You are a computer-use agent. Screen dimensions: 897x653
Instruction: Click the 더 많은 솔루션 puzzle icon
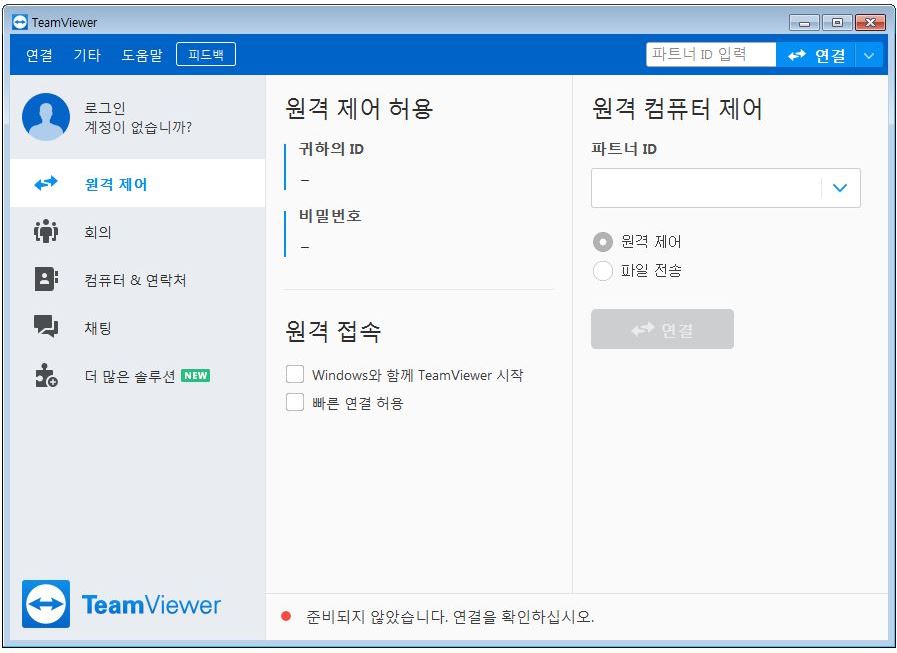[x=46, y=375]
